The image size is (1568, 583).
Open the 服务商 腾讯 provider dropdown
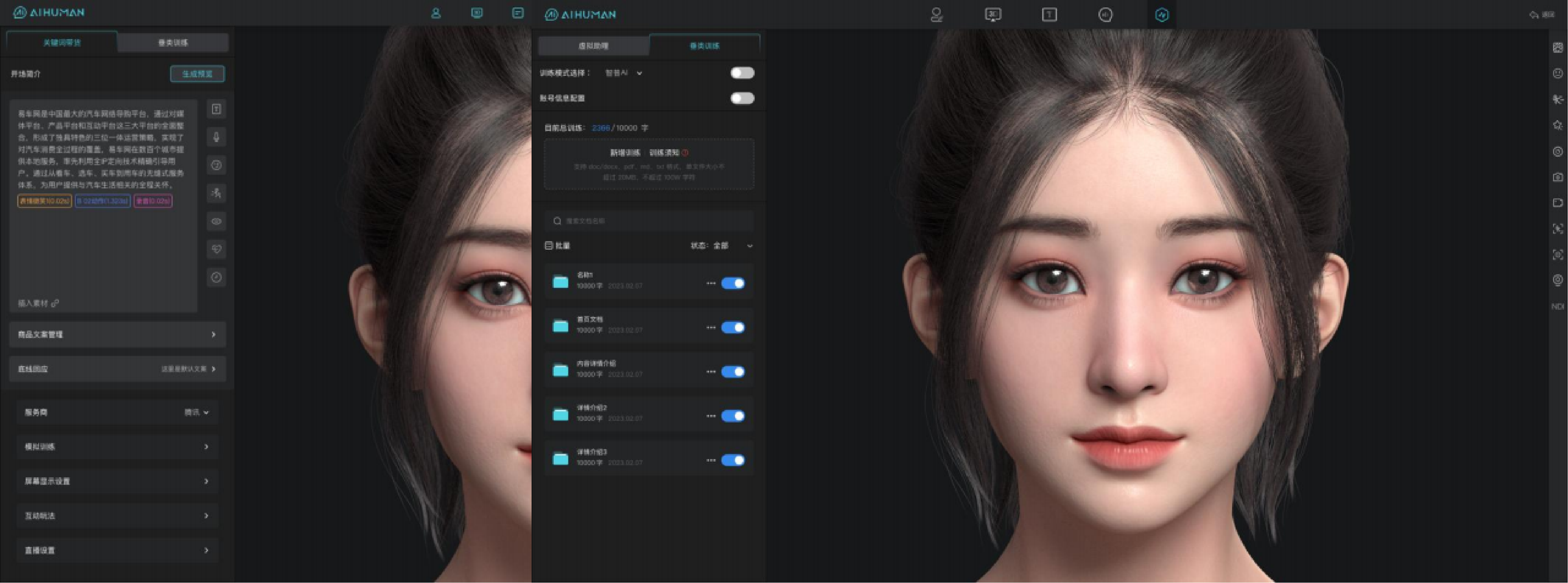[x=197, y=412]
